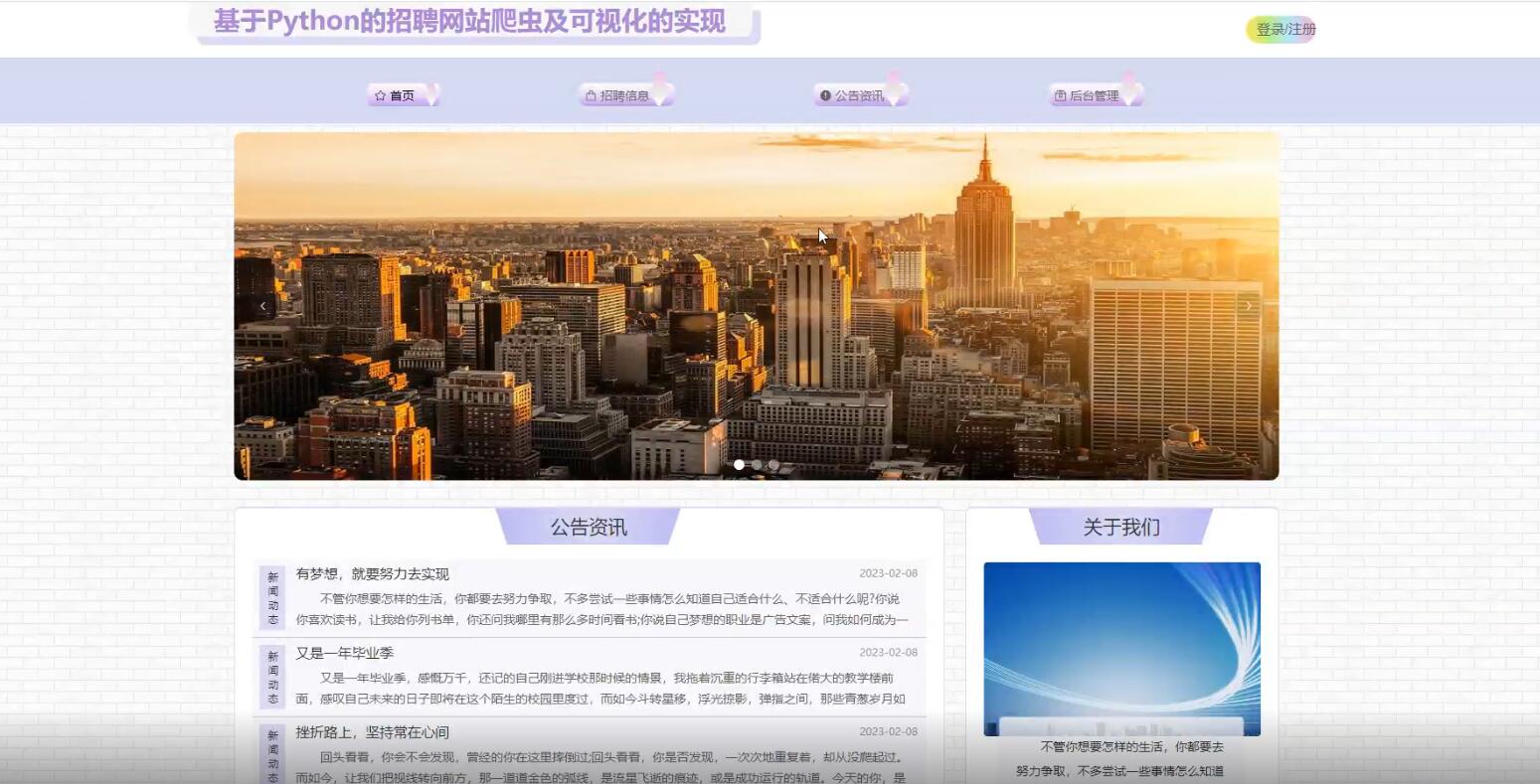The height and width of the screenshot is (784, 1540).
Task: Click the carousel previous arrow
Action: click(261, 305)
